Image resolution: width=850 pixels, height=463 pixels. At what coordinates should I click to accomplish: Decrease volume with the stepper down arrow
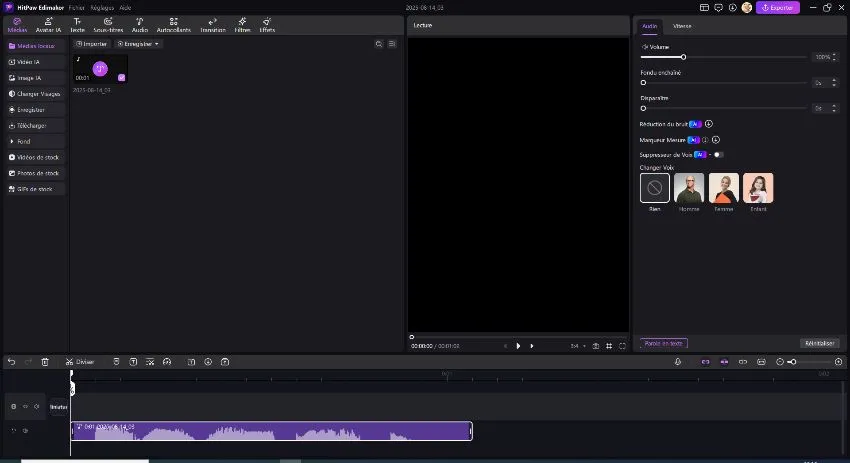pos(834,59)
